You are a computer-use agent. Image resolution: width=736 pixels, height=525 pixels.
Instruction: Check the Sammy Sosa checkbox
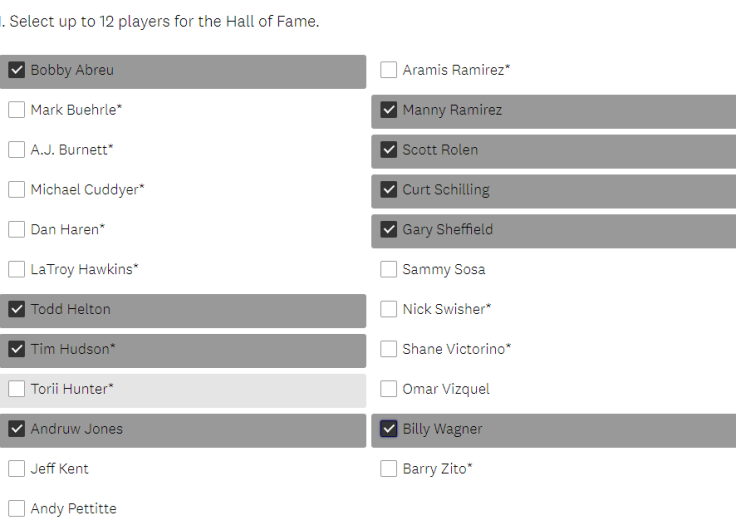pyautogui.click(x=389, y=269)
